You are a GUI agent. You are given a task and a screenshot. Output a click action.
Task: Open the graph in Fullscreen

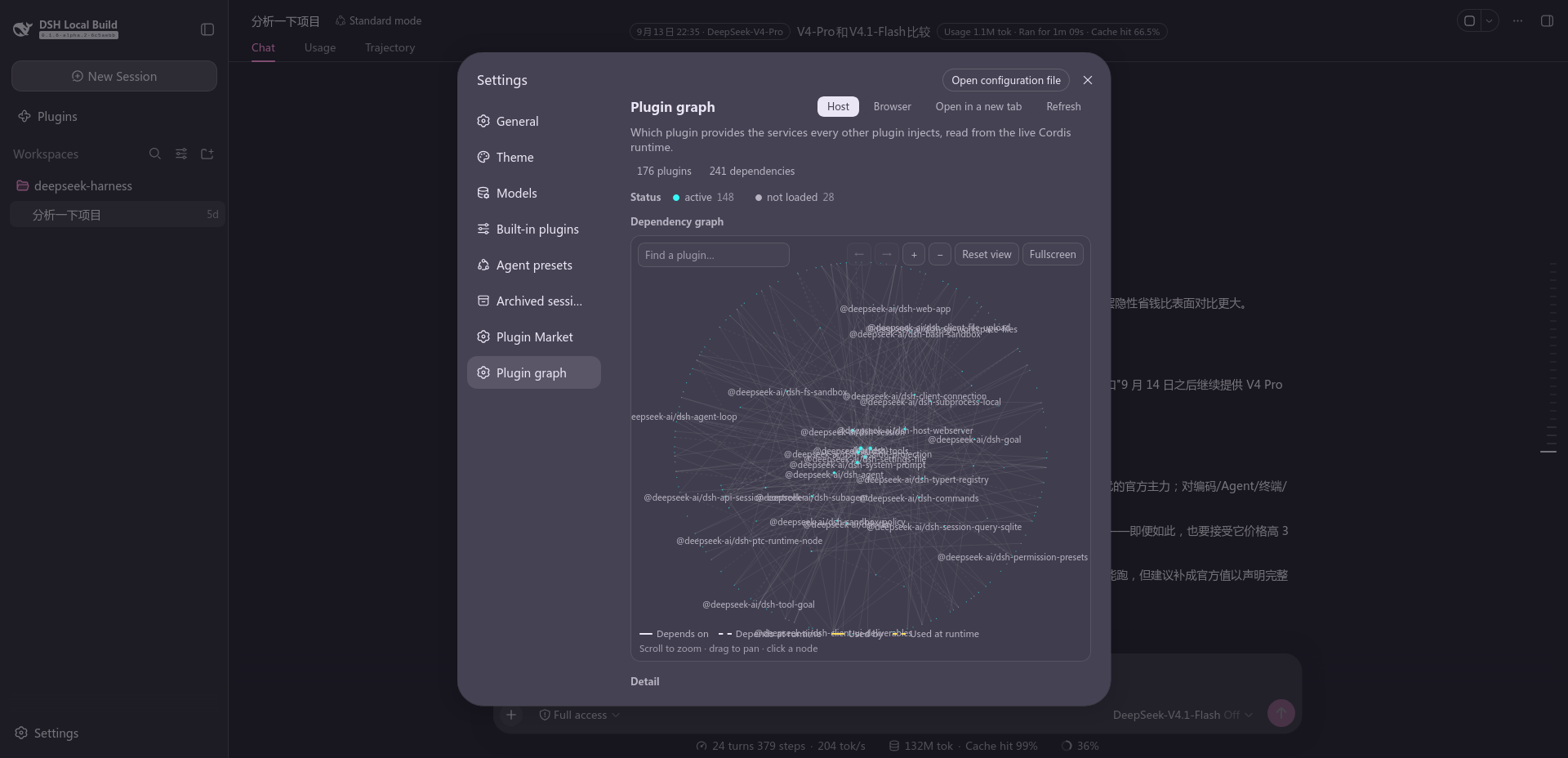coord(1053,255)
